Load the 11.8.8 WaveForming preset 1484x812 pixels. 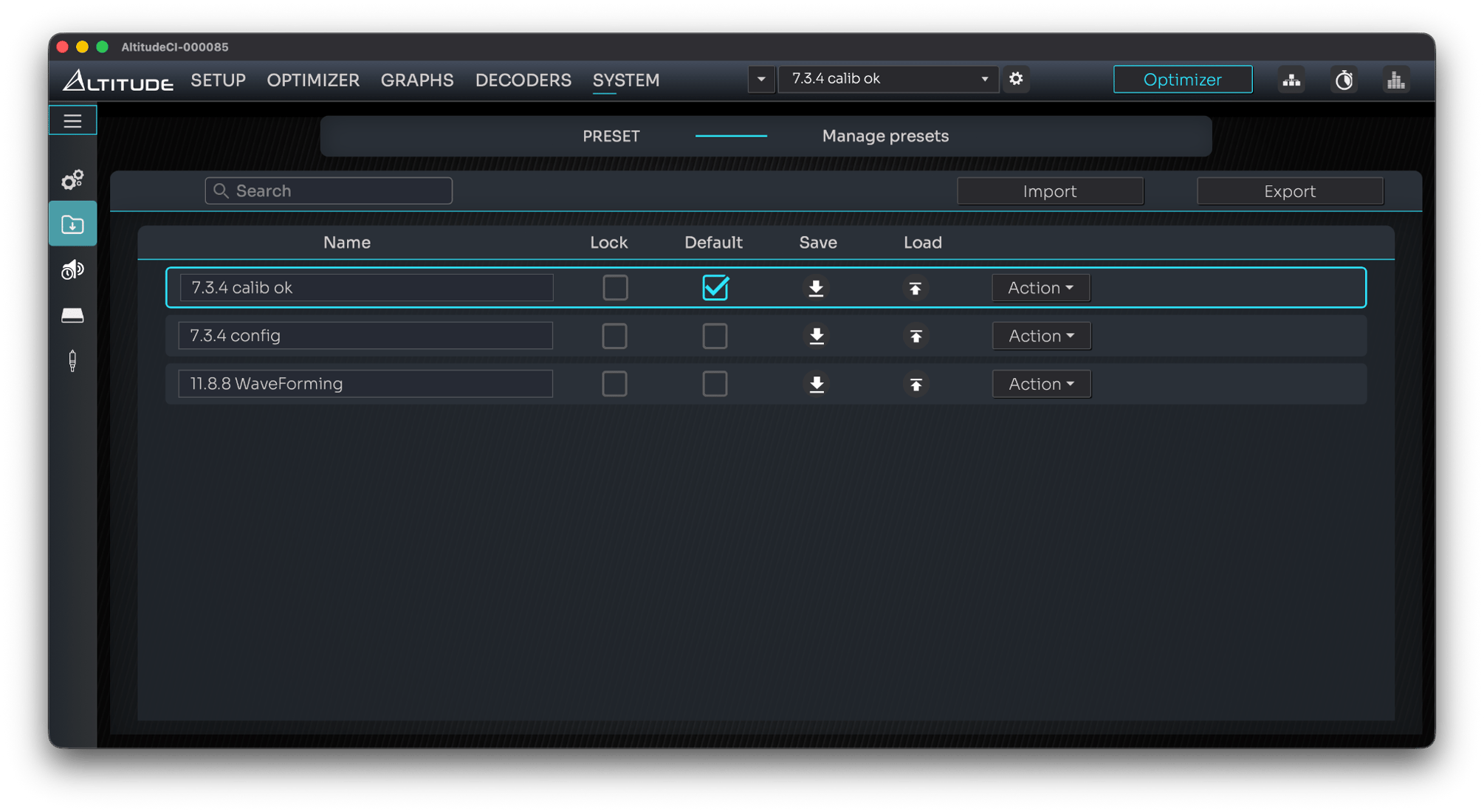(x=916, y=384)
